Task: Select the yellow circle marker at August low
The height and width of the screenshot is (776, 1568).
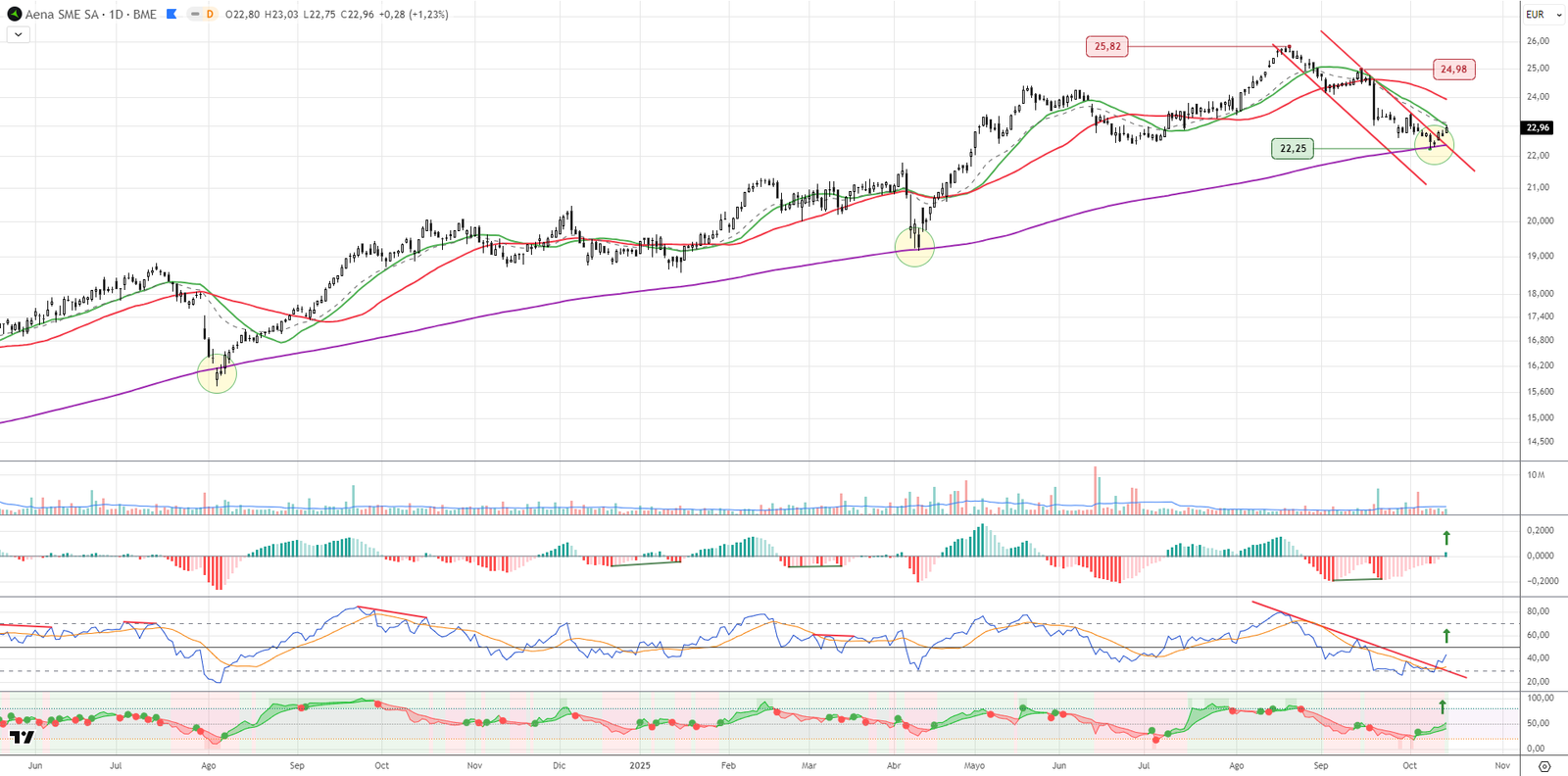Action: 217,373
